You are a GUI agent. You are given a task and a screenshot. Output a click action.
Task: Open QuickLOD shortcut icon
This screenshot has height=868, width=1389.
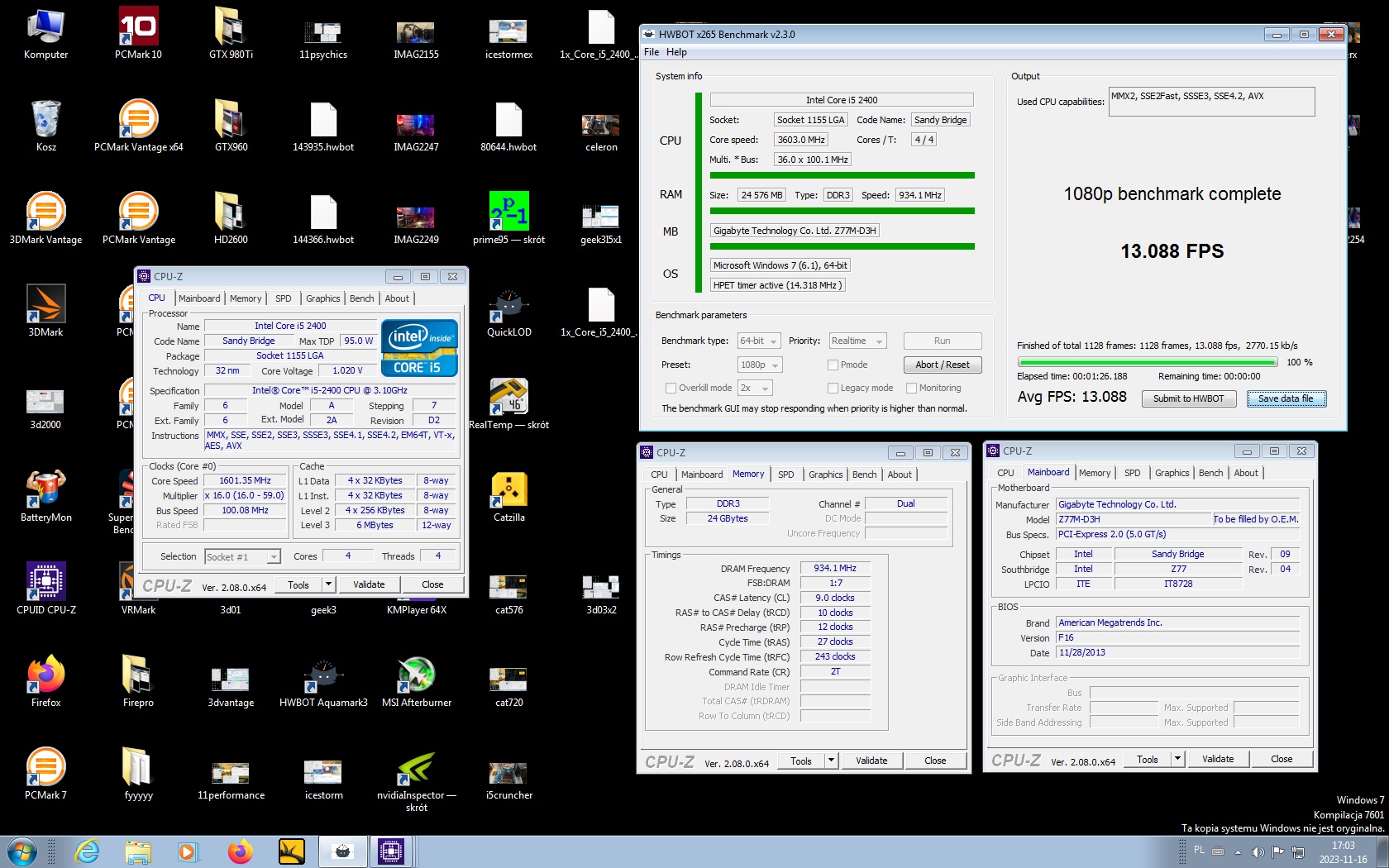(x=508, y=312)
